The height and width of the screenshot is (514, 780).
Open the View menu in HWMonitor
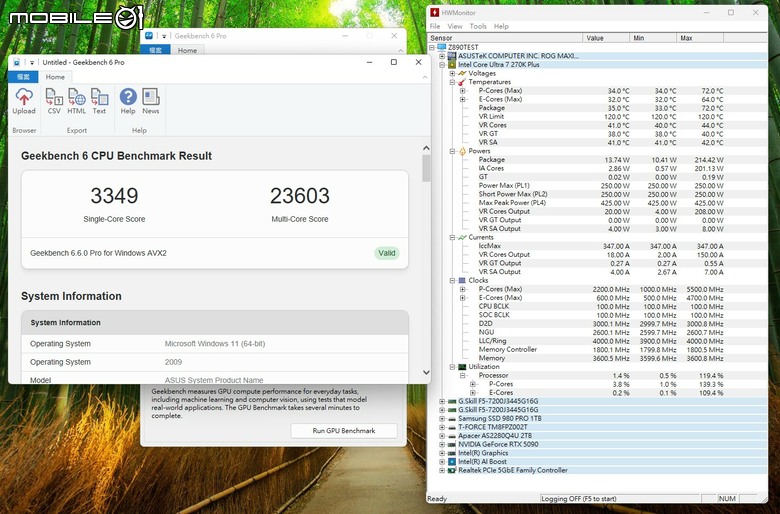coord(455,26)
